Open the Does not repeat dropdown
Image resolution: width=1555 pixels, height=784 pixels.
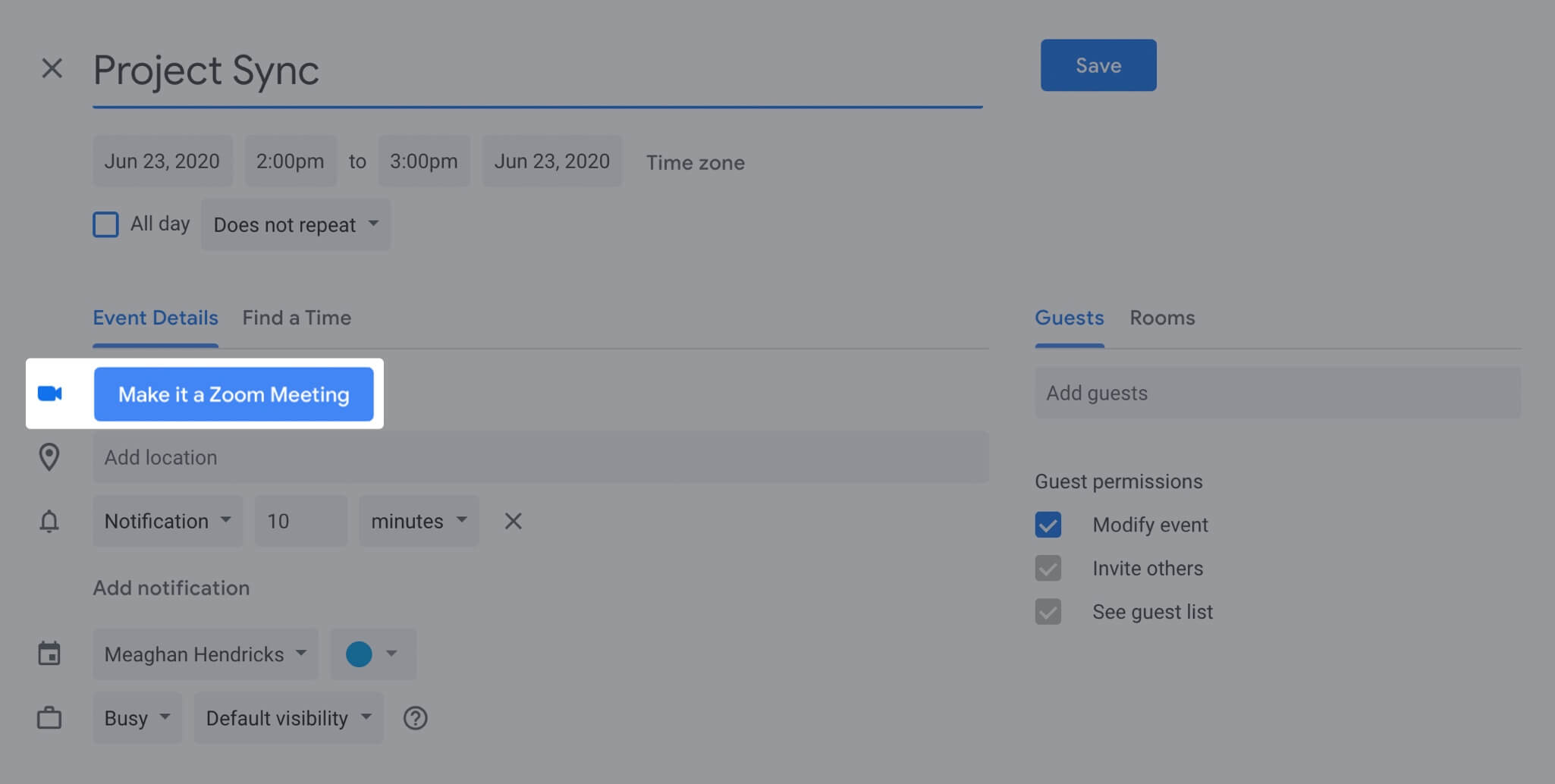(296, 224)
